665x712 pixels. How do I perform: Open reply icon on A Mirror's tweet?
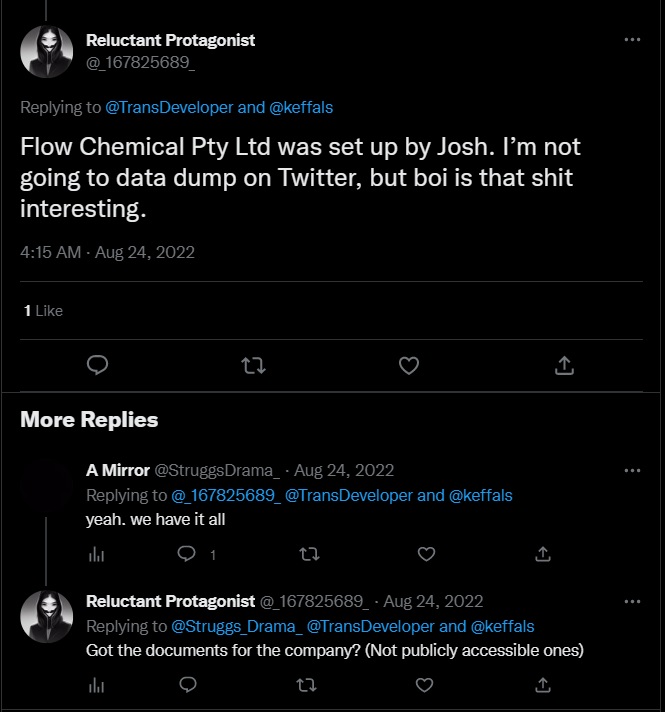point(186,553)
